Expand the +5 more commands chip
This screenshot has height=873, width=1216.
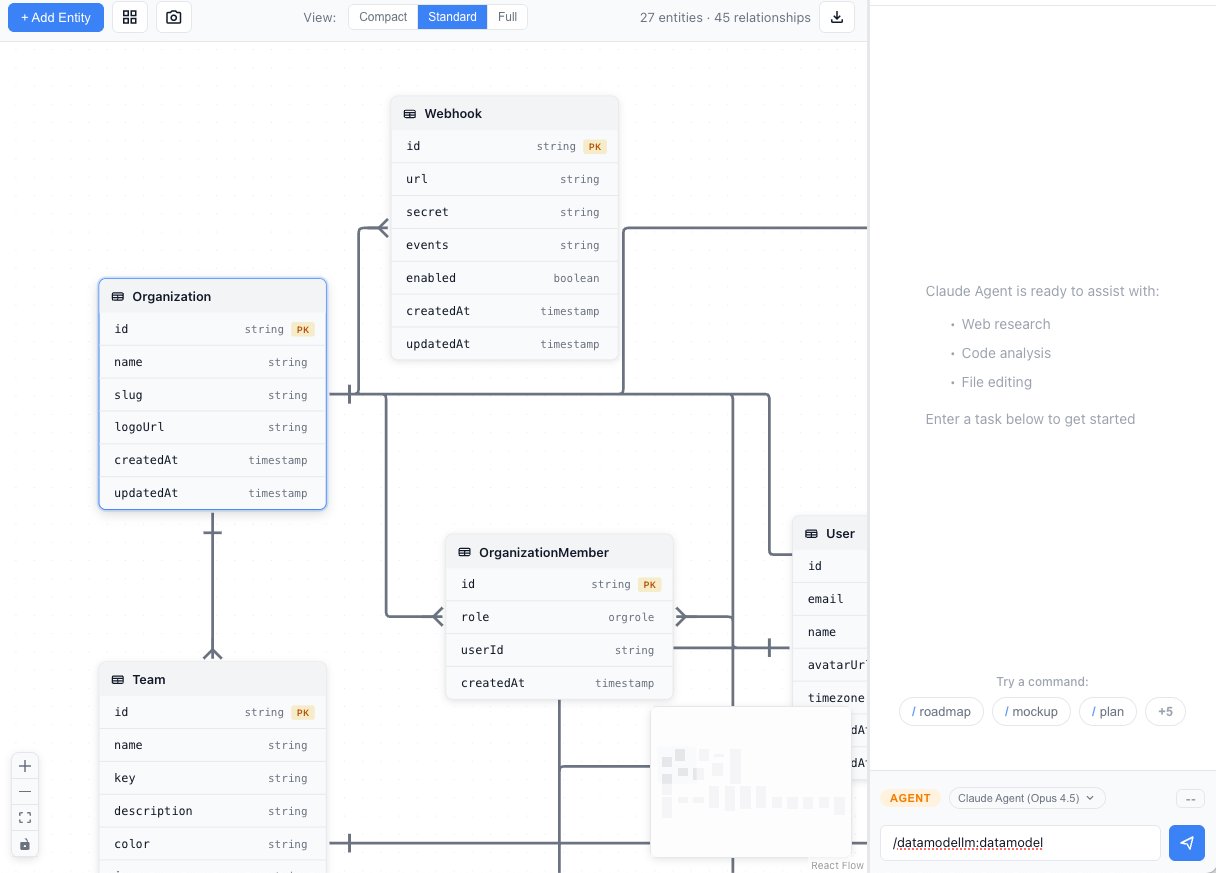[1165, 712]
